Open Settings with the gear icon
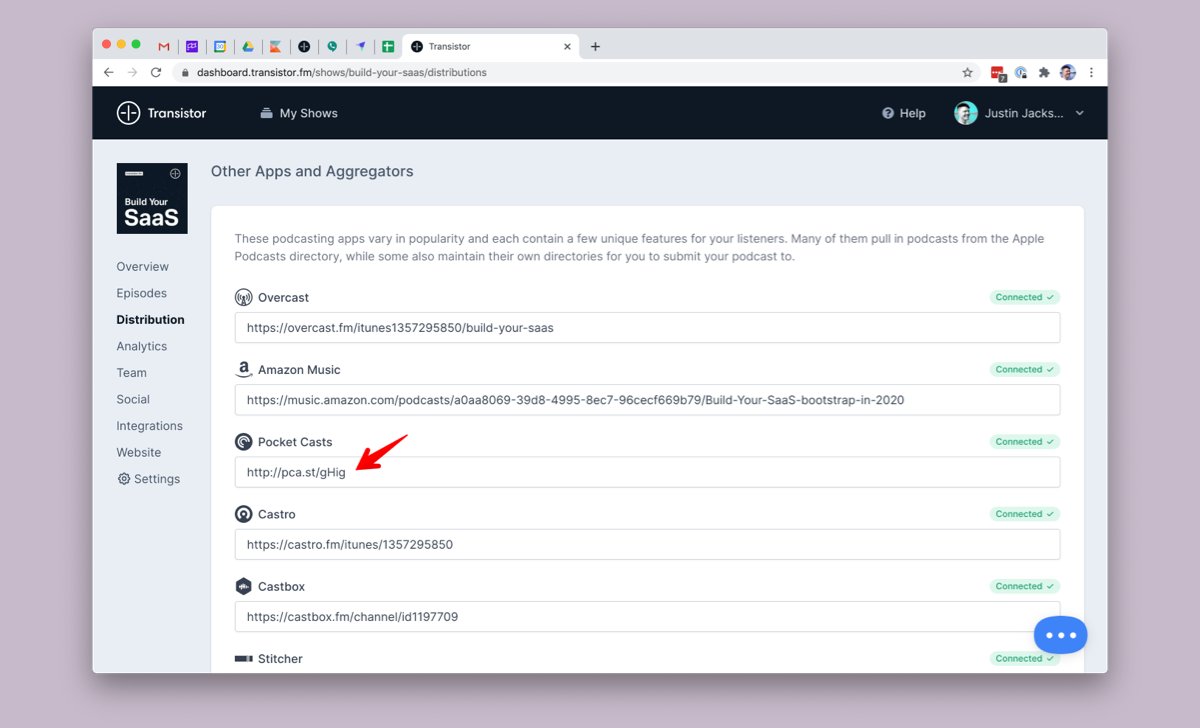Viewport: 1200px width, 728px height. (x=148, y=479)
